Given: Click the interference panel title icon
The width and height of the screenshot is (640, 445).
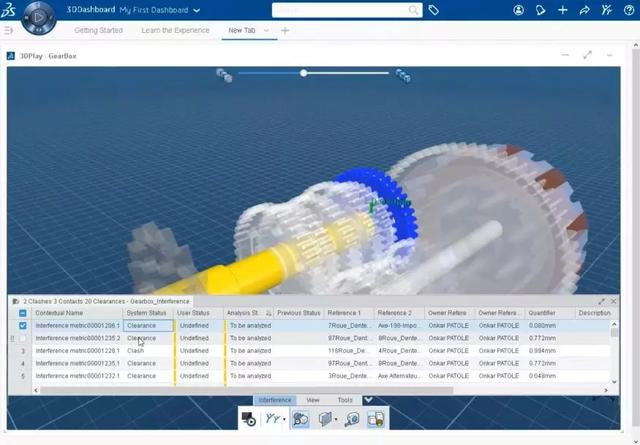Looking at the screenshot, I should click(x=16, y=301).
